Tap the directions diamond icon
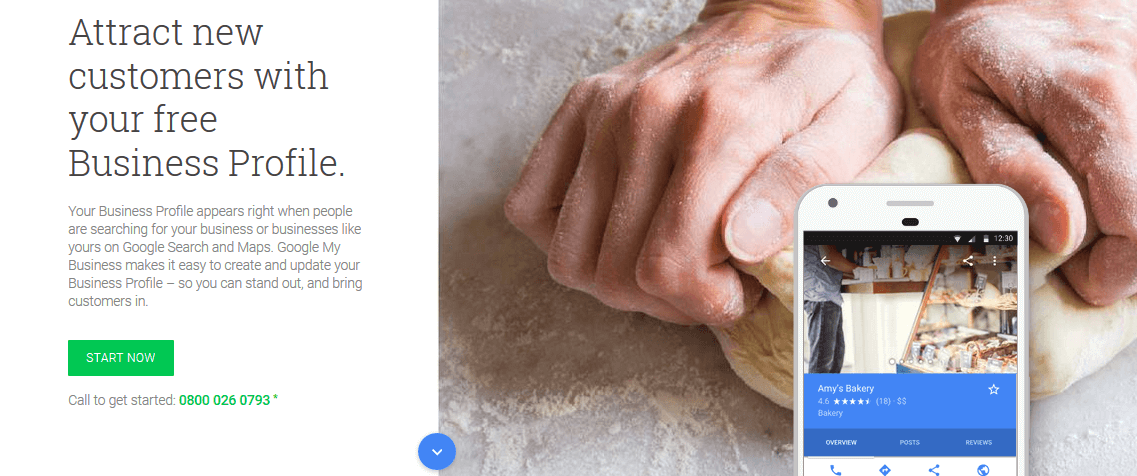Screen dimensions: 1137x476 pyautogui.click(x=885, y=469)
